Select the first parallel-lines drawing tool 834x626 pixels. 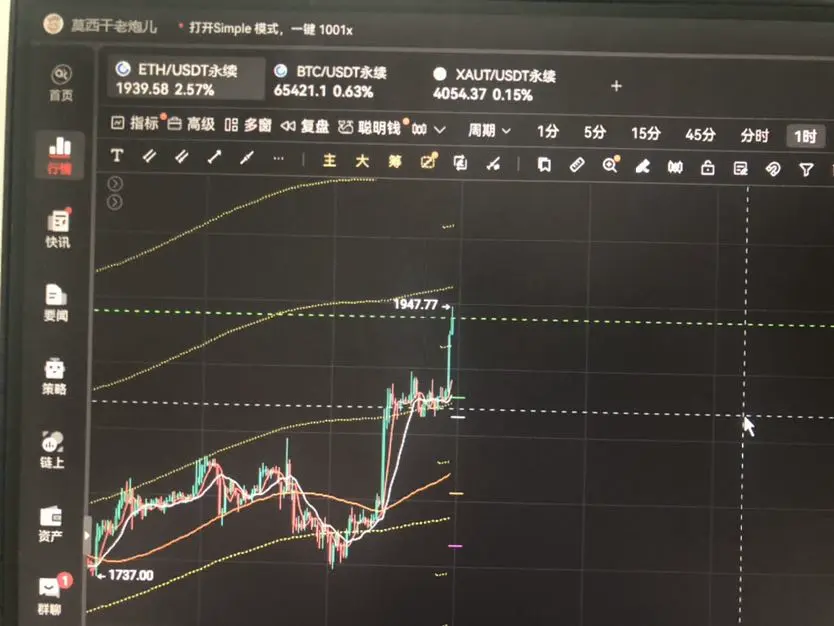click(x=149, y=156)
